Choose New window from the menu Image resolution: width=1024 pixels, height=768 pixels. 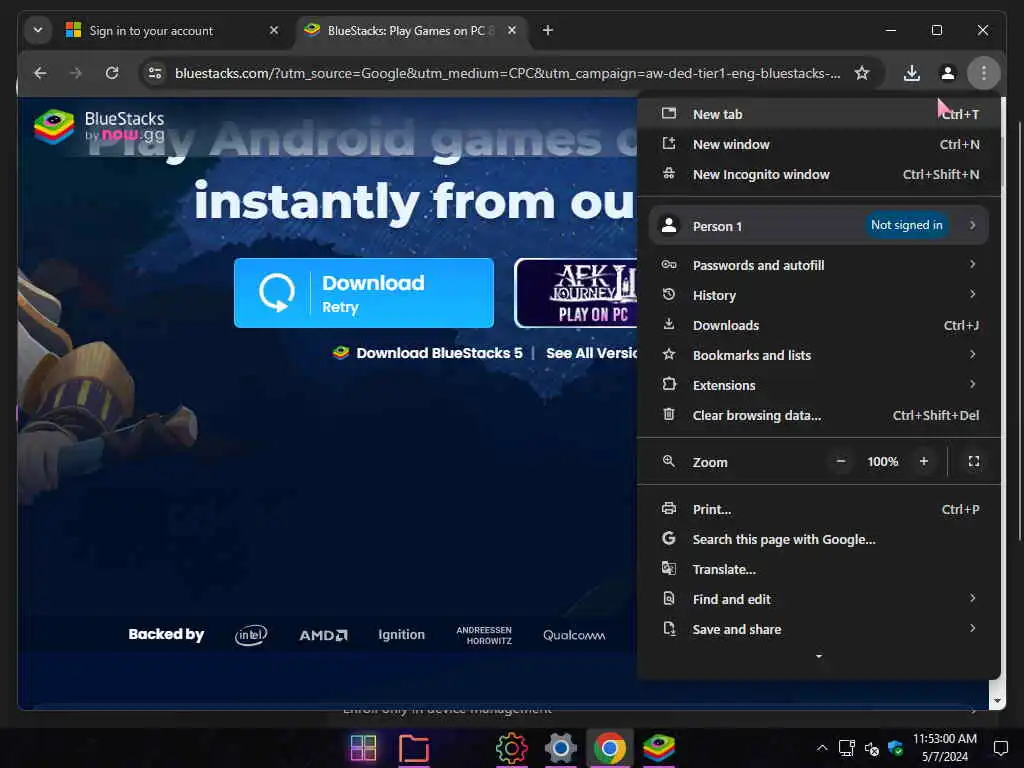(x=819, y=144)
